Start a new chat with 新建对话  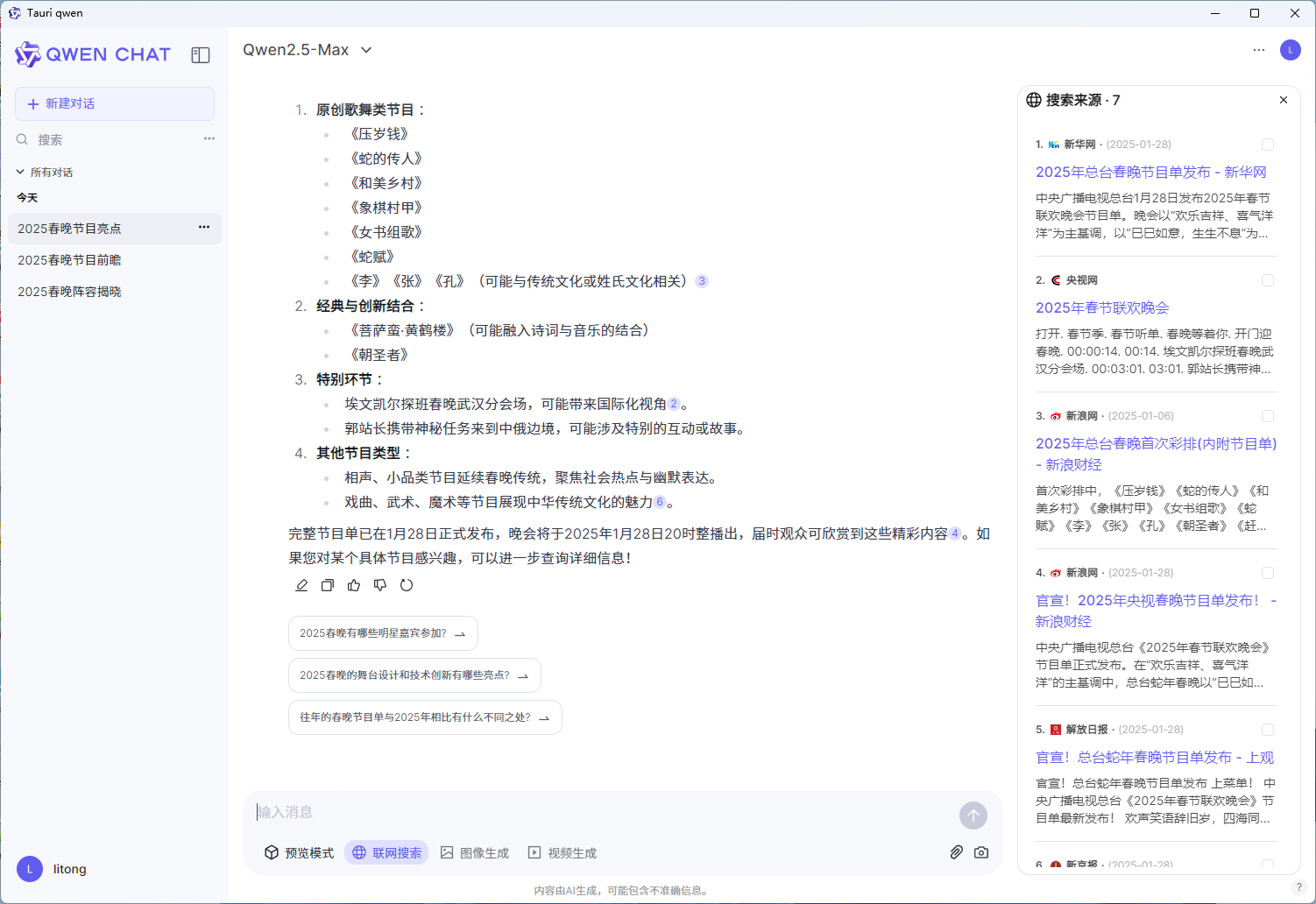coord(115,103)
